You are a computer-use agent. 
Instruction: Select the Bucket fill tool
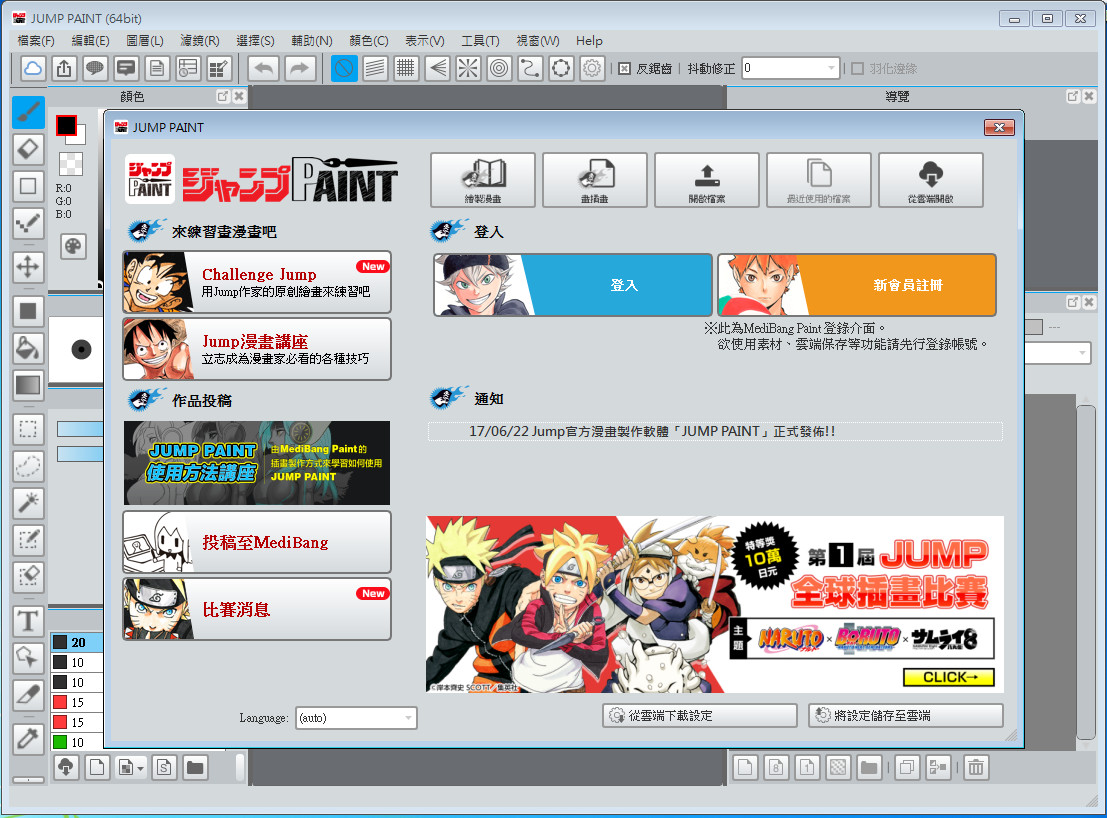coord(28,348)
